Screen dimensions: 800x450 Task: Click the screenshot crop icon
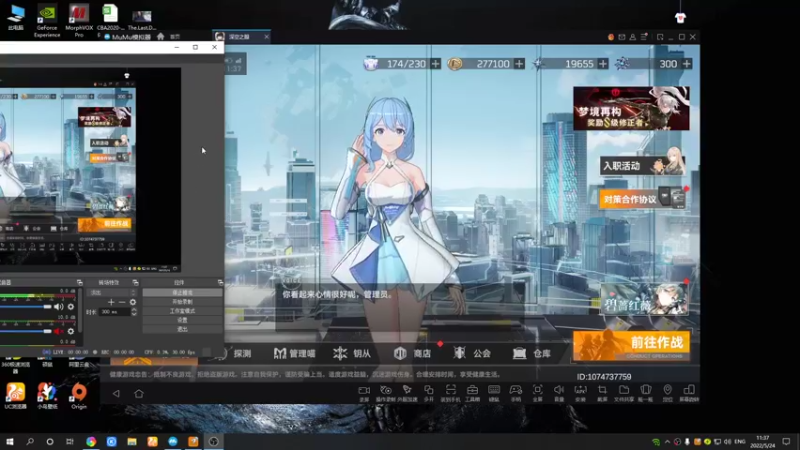point(603,390)
